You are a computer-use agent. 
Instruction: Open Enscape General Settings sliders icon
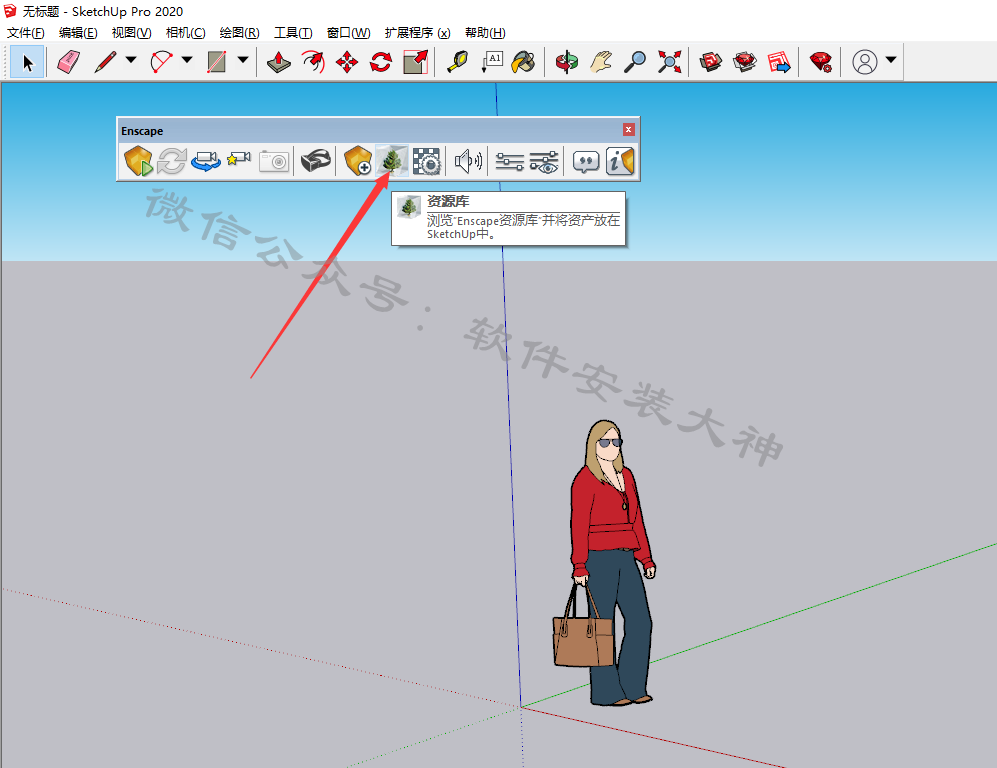pos(509,161)
